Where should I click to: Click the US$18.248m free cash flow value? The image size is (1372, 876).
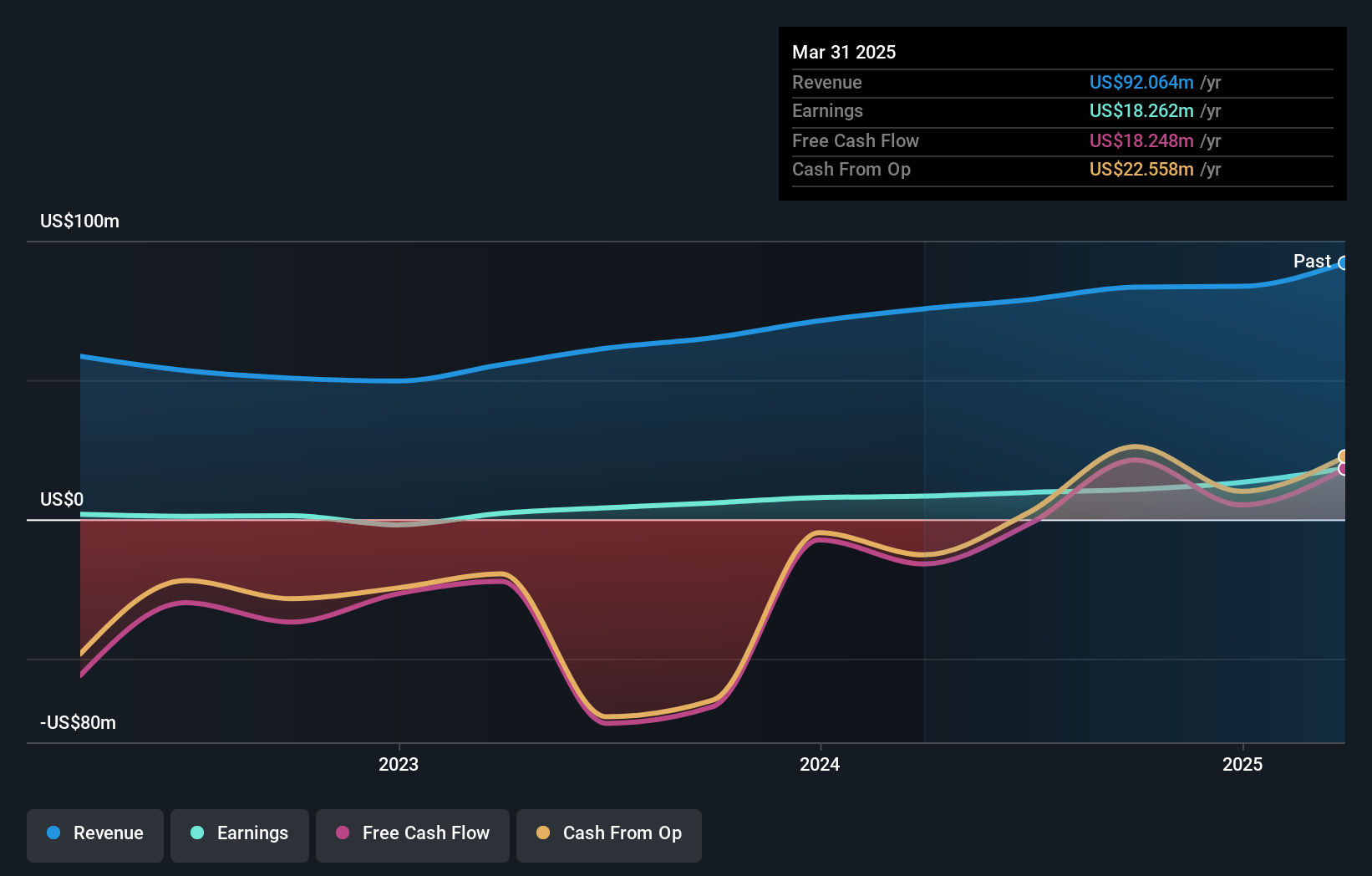click(1141, 141)
